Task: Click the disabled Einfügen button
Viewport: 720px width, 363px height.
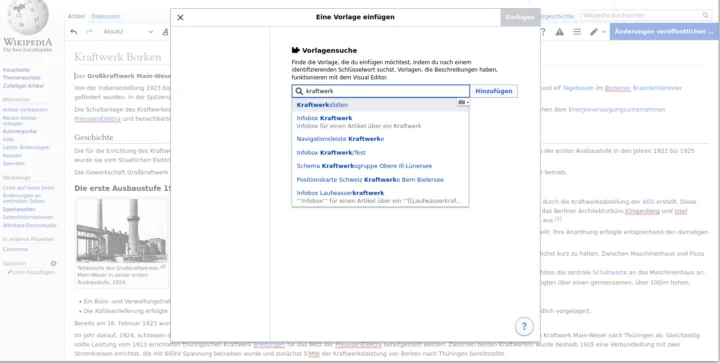Action: 520,17
